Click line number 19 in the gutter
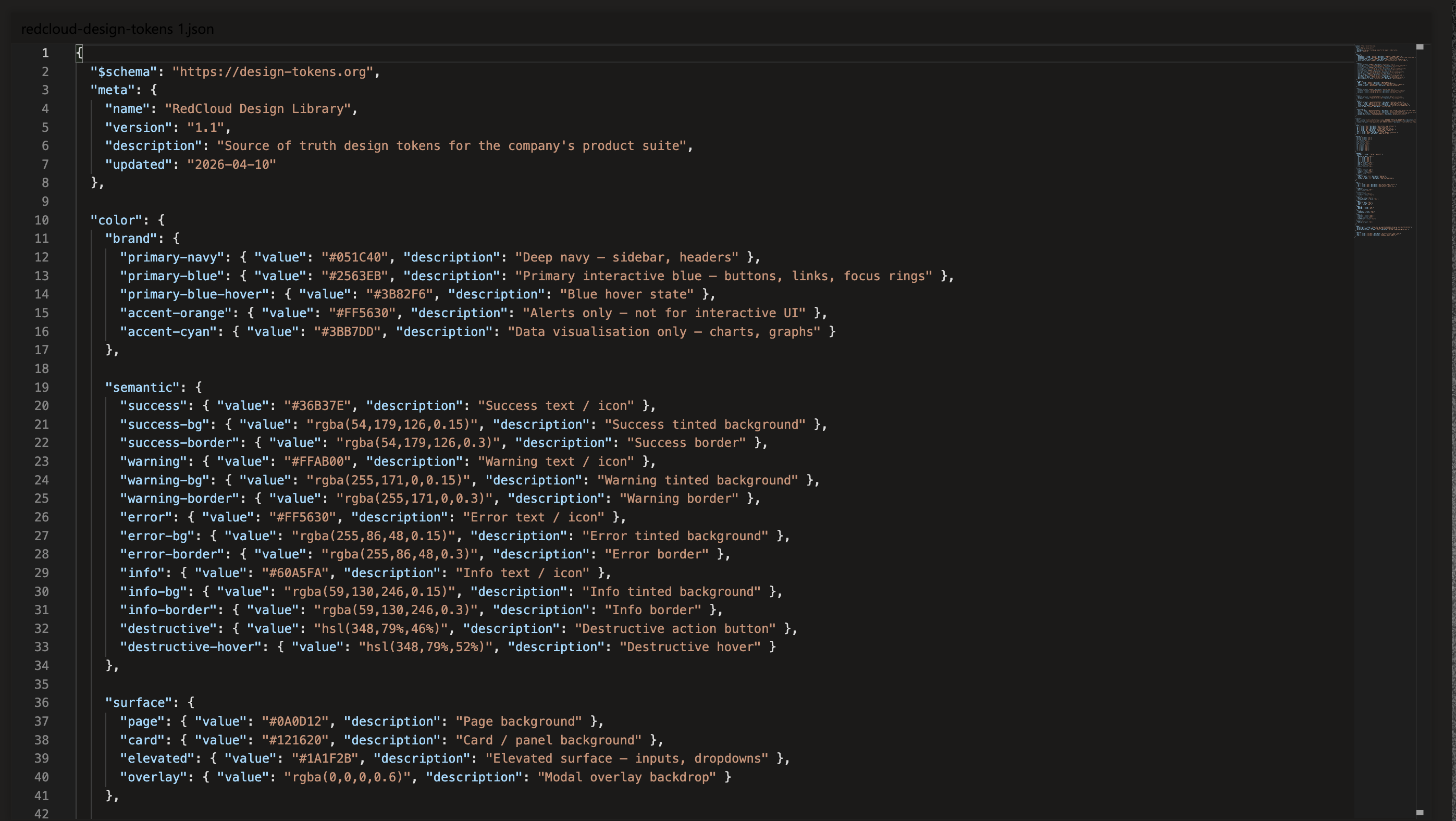Screen dimensions: 1456x821 tap(41, 387)
